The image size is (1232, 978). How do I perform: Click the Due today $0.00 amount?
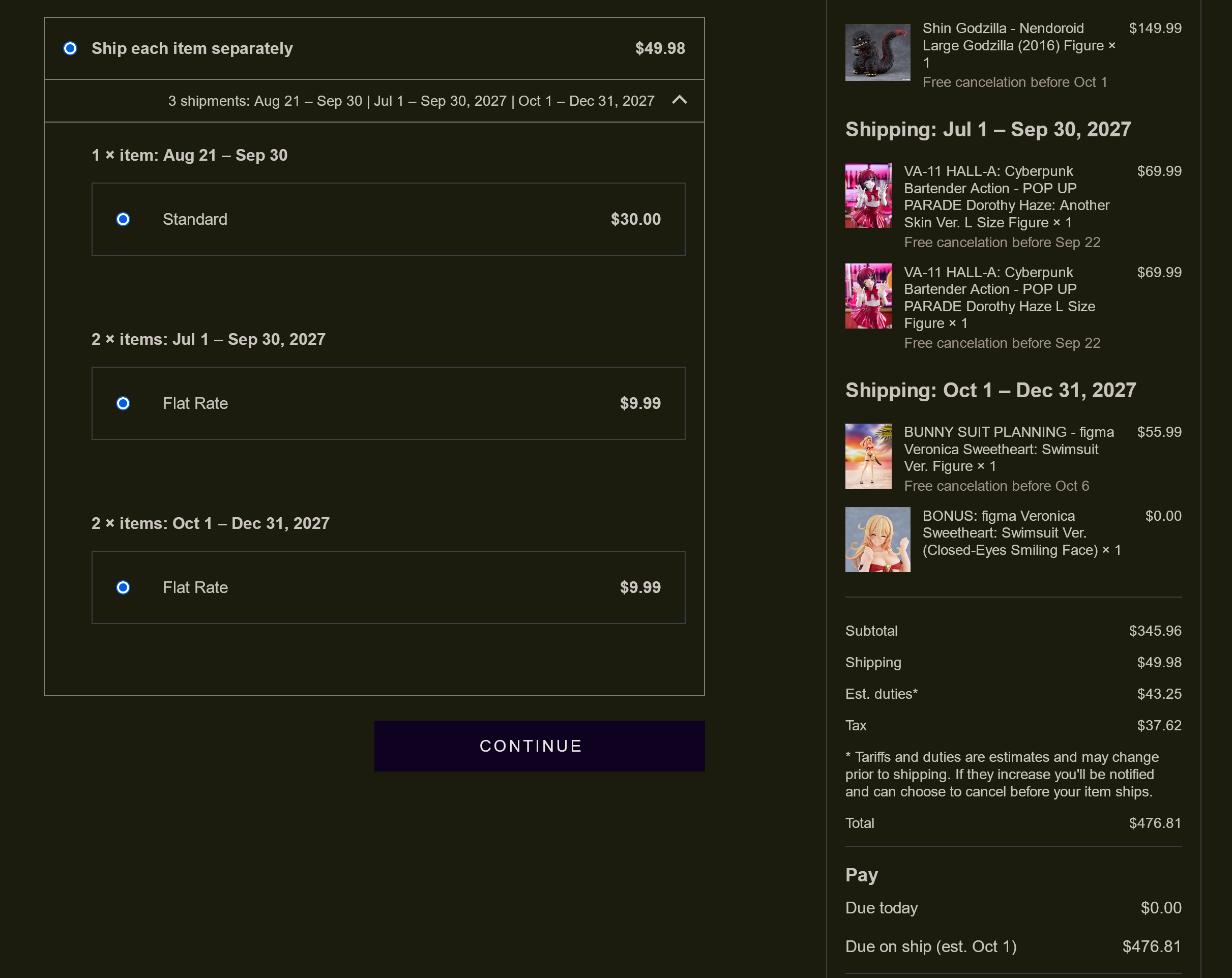click(x=1161, y=908)
